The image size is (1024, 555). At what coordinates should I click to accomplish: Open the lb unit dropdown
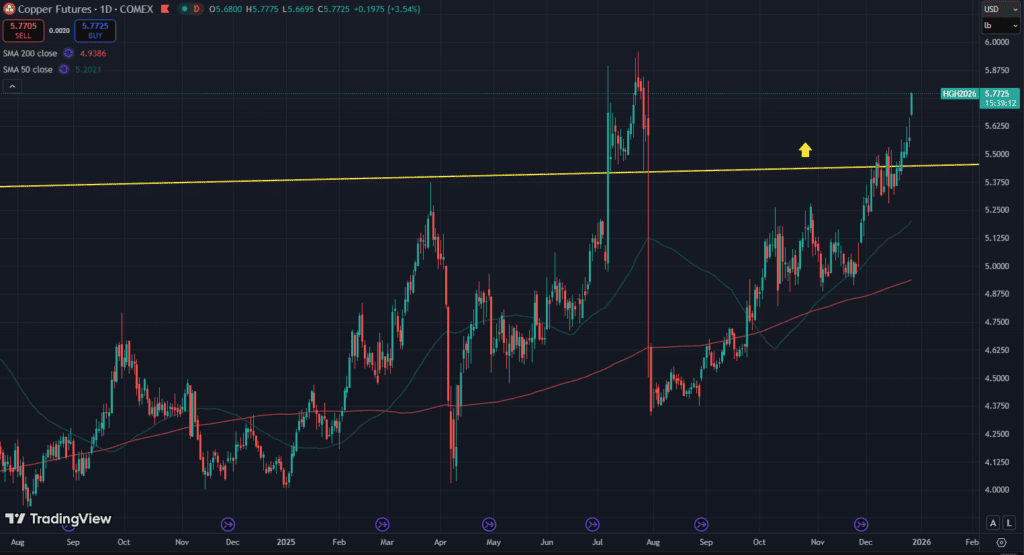point(998,25)
